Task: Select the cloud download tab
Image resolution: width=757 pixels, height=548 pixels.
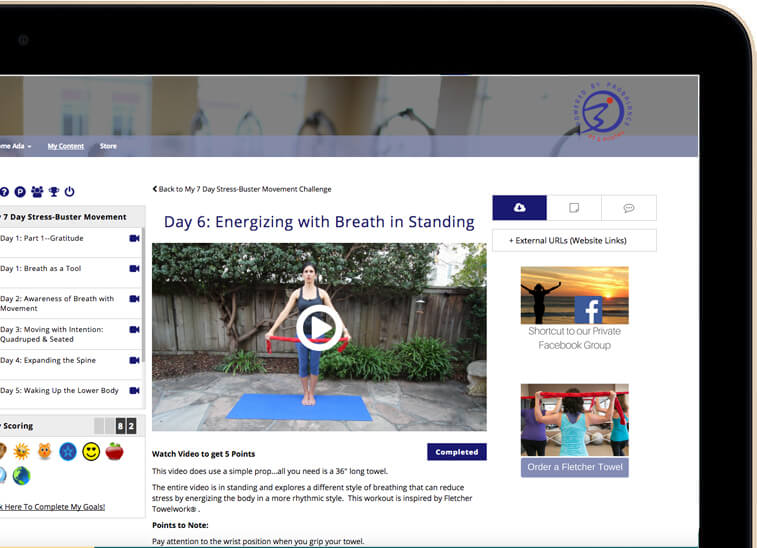Action: point(519,208)
